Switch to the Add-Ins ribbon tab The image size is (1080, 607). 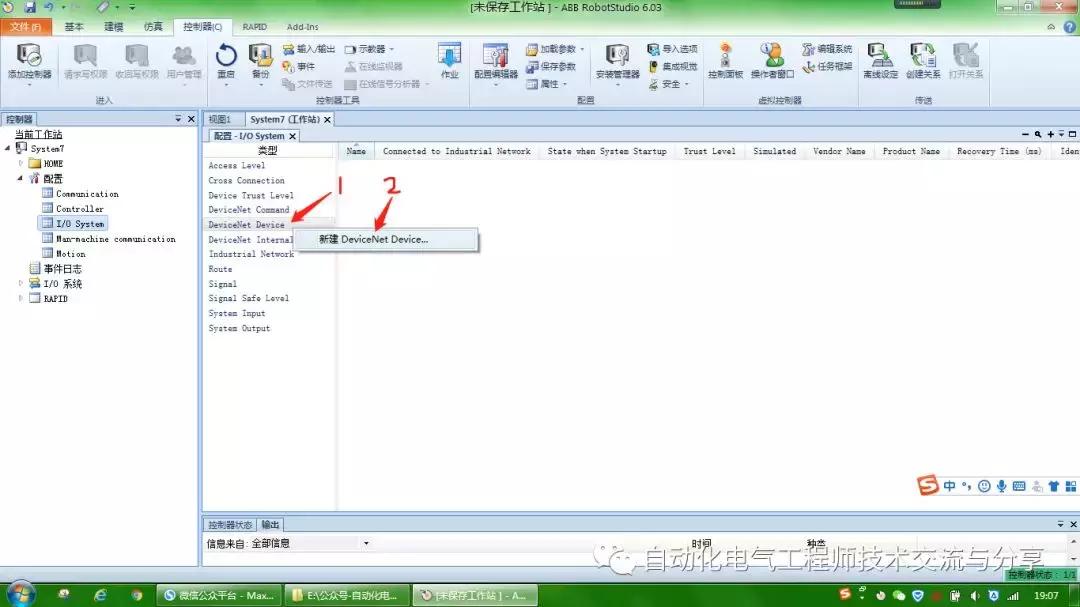click(302, 27)
